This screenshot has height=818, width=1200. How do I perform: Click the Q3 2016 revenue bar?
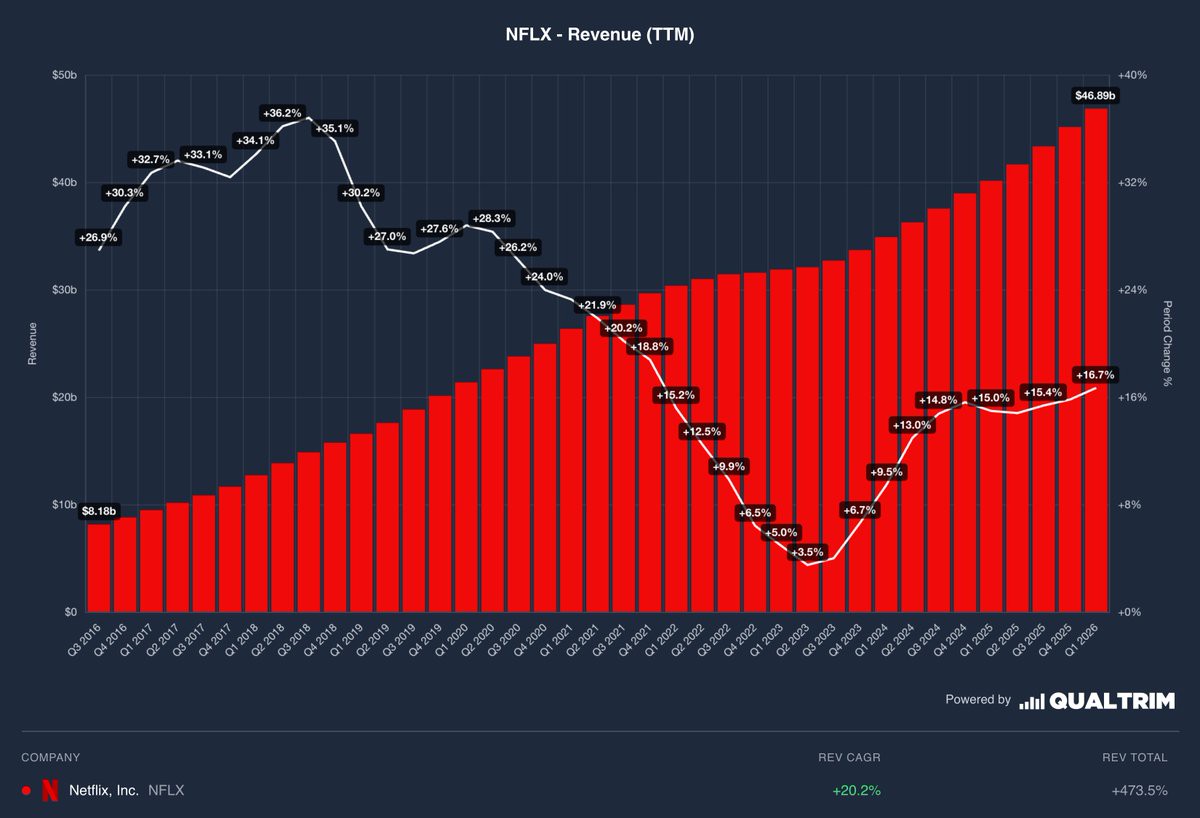98,568
